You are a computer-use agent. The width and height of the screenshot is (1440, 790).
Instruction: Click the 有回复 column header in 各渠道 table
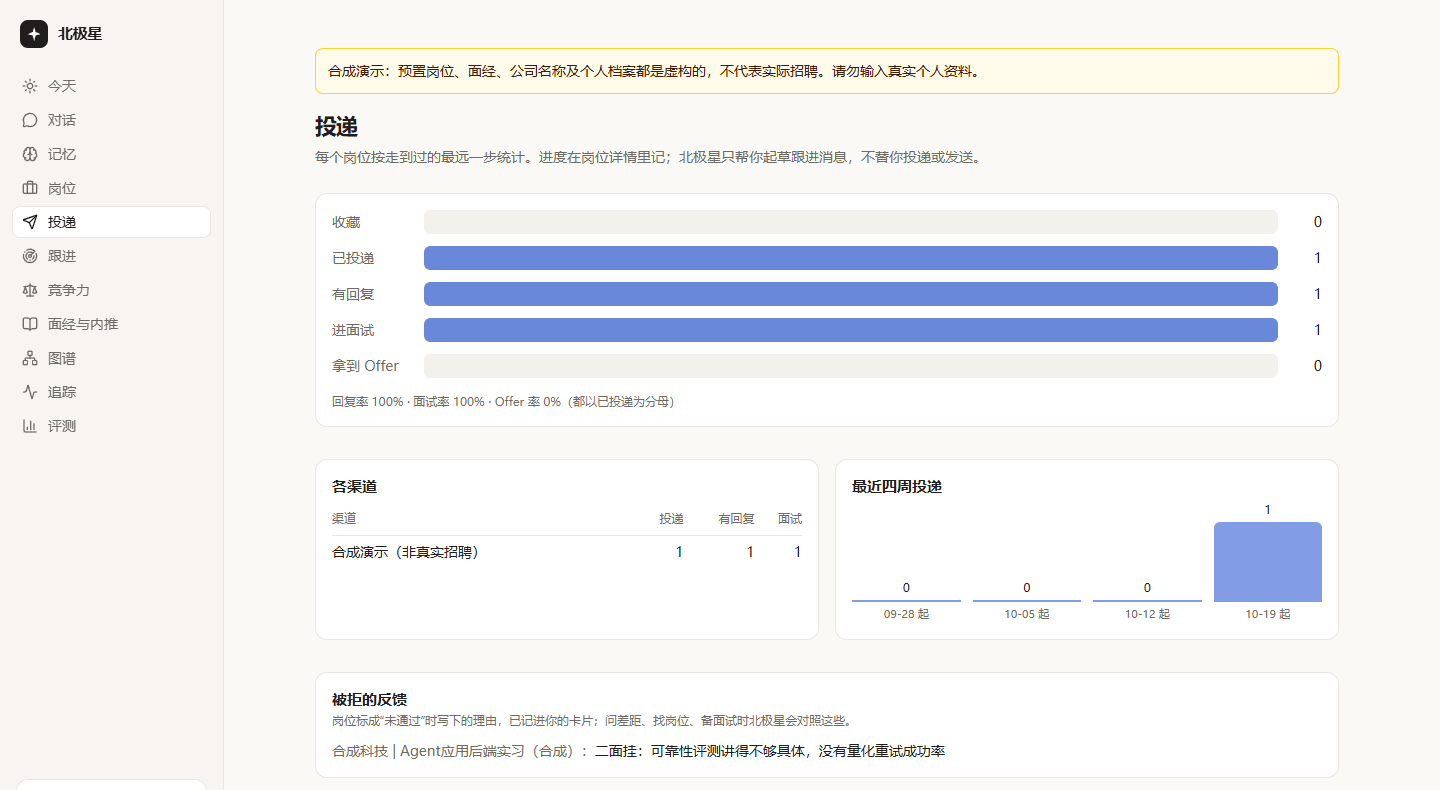tap(736, 519)
